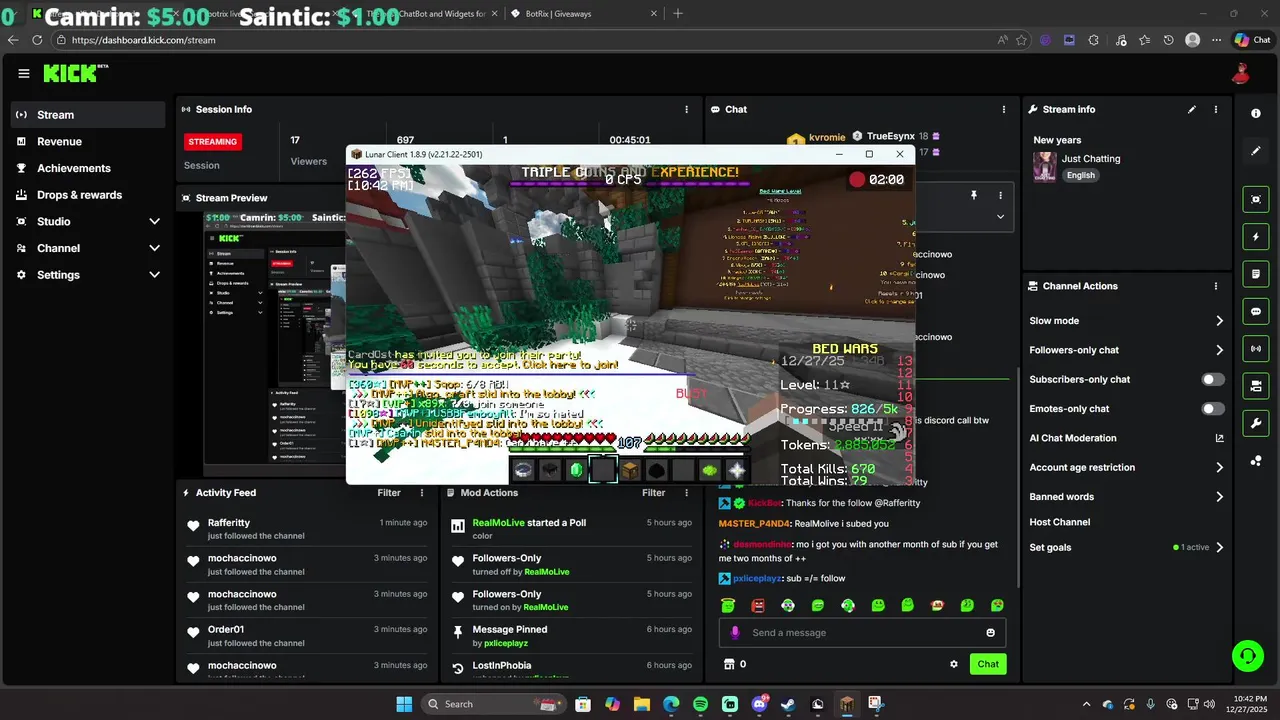Screen dimensions: 1280x720
Task: Click the browser address bar URL
Action: pyautogui.click(x=144, y=40)
